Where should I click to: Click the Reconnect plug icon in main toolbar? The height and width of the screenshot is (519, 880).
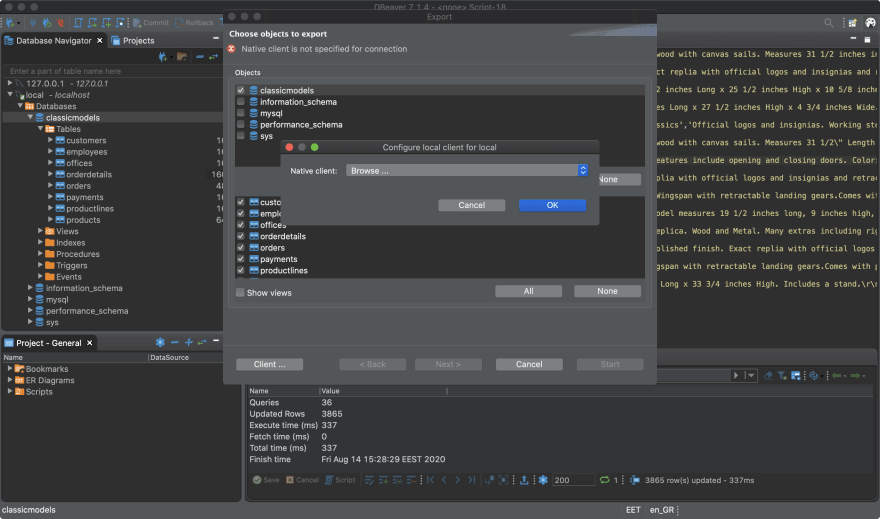[47, 23]
